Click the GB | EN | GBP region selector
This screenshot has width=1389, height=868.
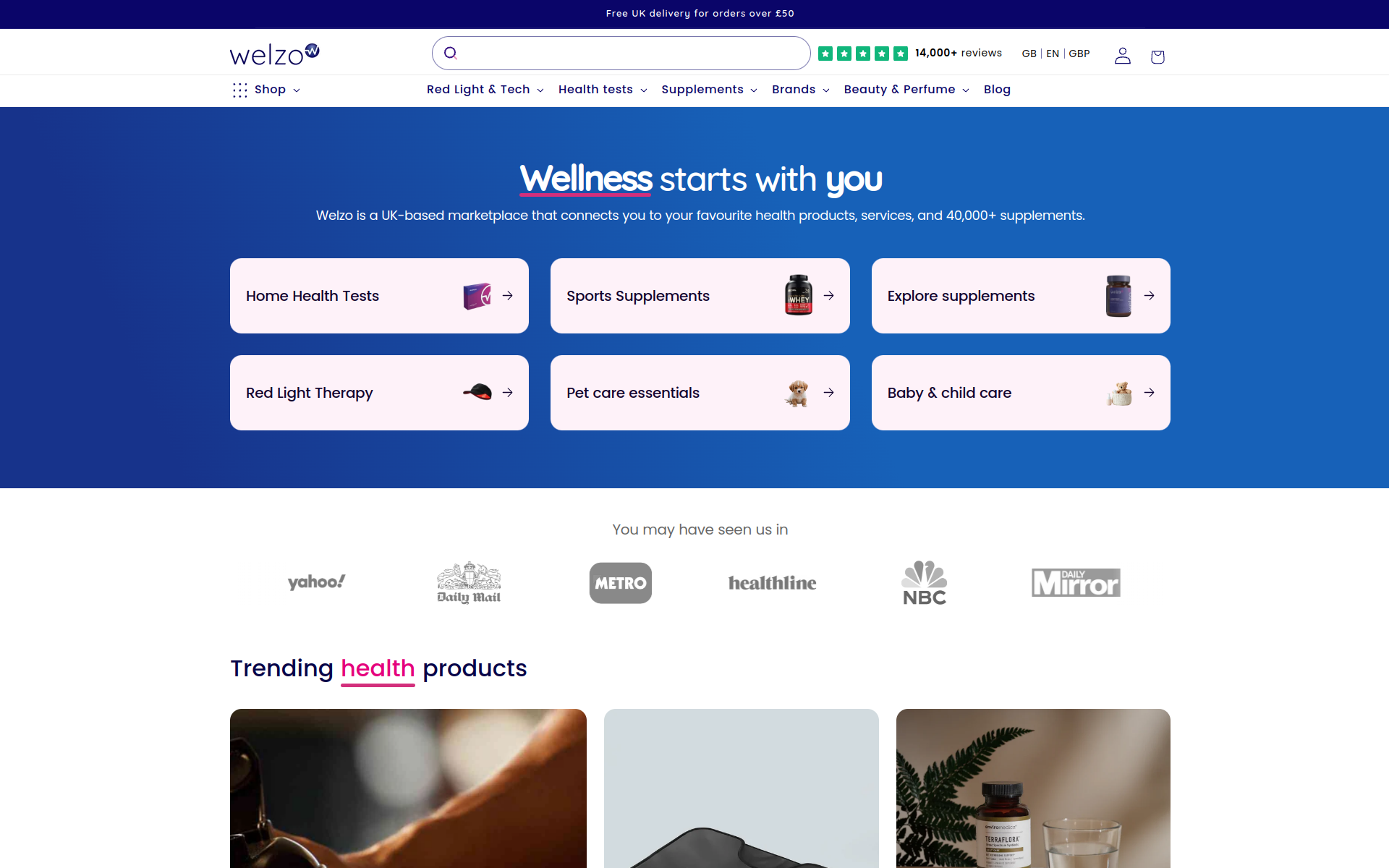pyautogui.click(x=1055, y=54)
